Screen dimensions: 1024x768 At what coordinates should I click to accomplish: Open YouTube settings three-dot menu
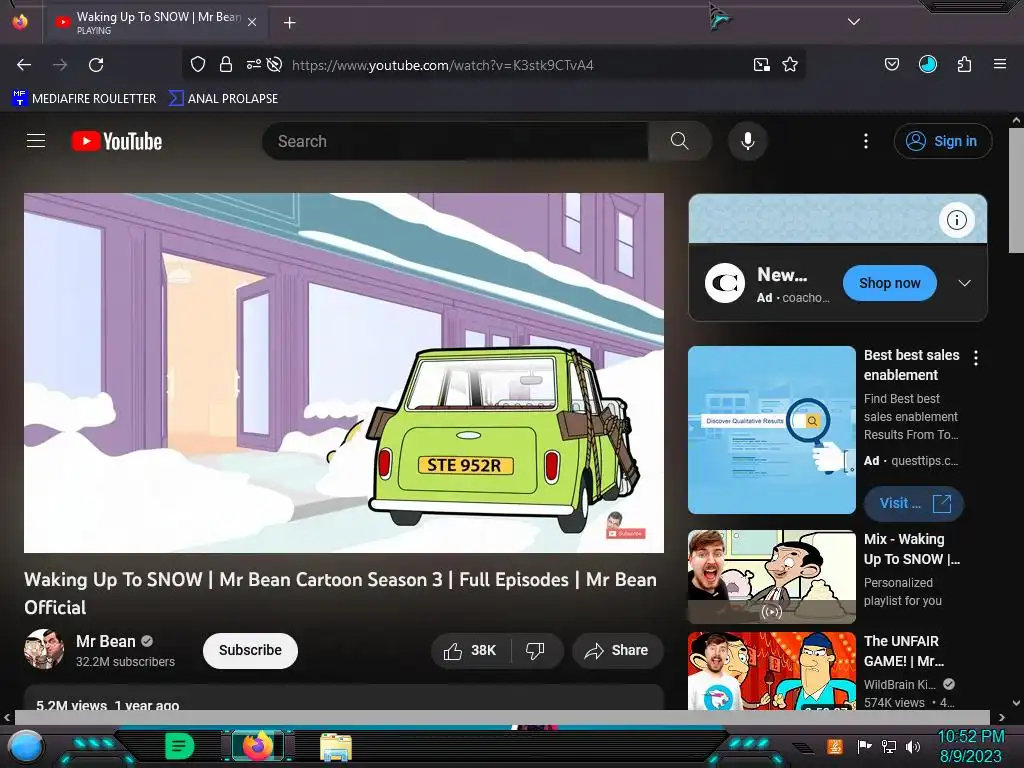pyautogui.click(x=866, y=141)
